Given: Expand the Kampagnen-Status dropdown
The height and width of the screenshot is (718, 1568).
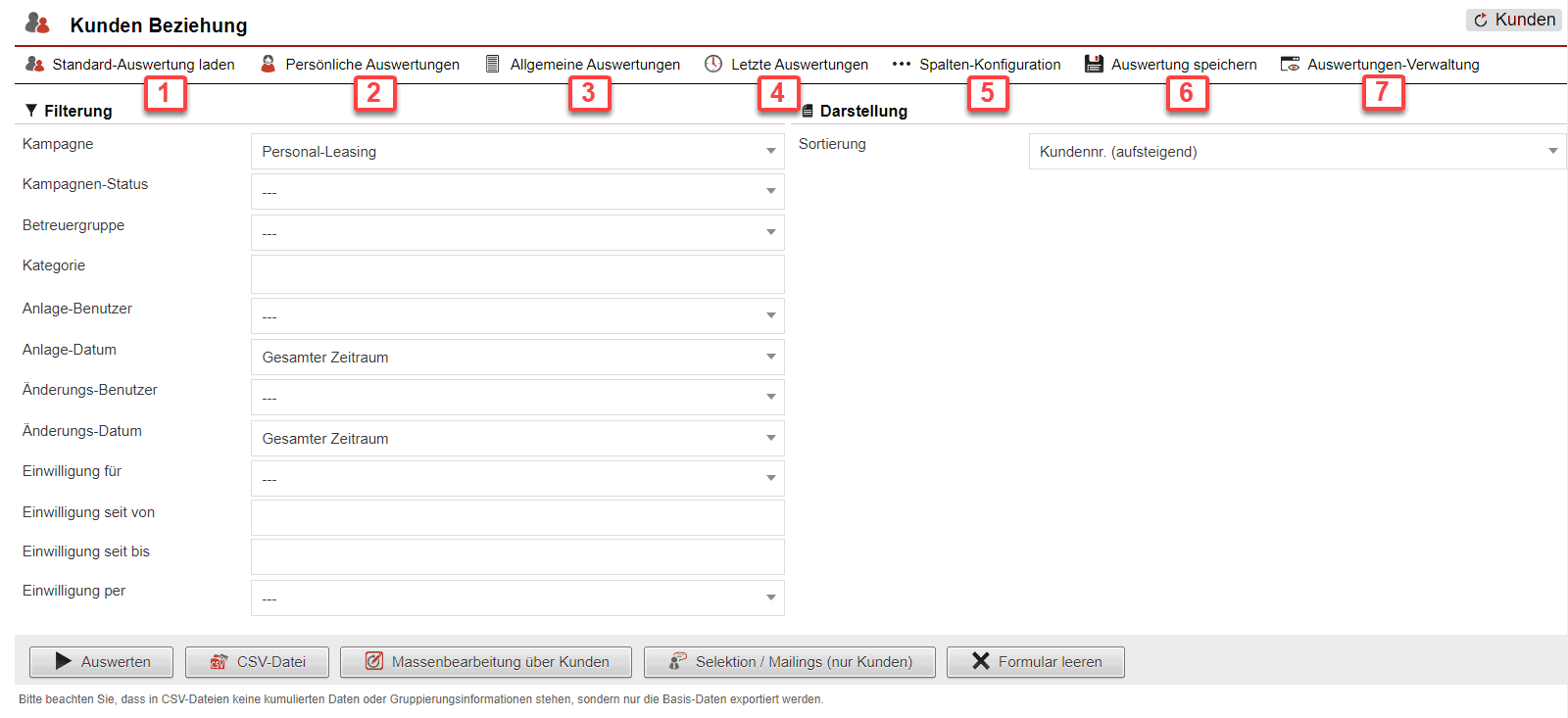Looking at the screenshot, I should 517,192.
